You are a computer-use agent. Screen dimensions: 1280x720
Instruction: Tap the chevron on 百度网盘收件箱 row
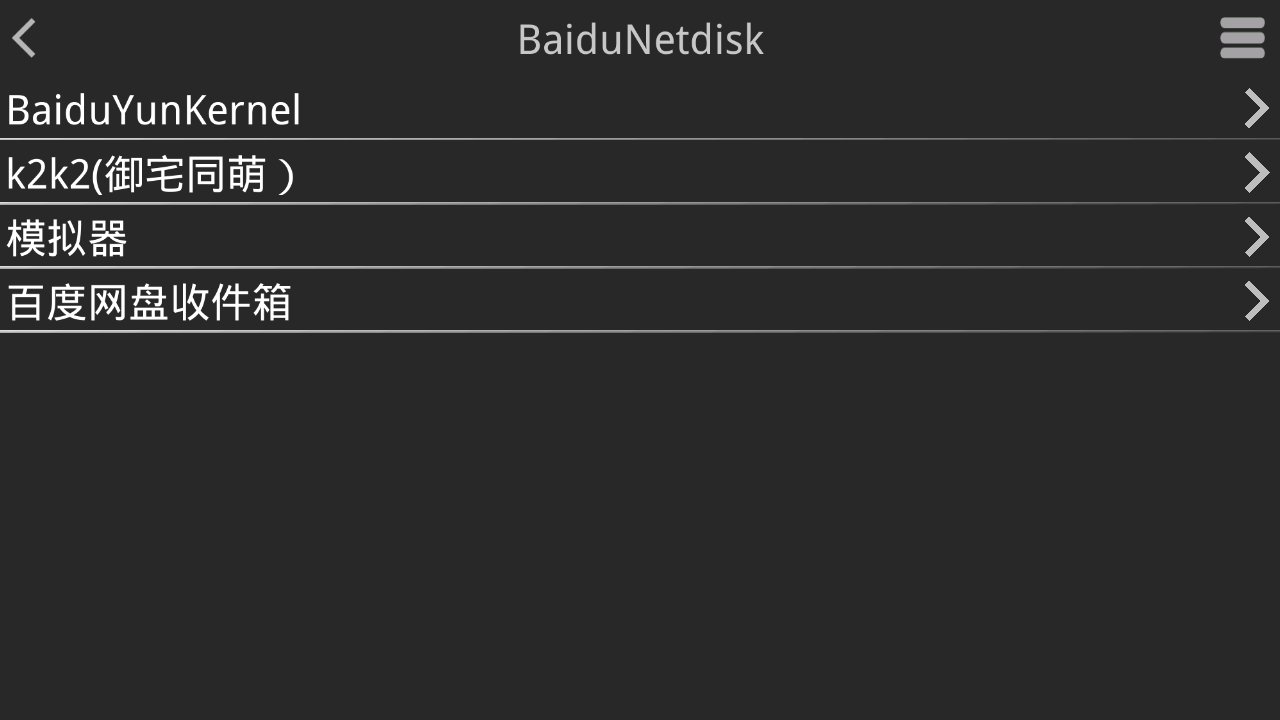[x=1256, y=301]
